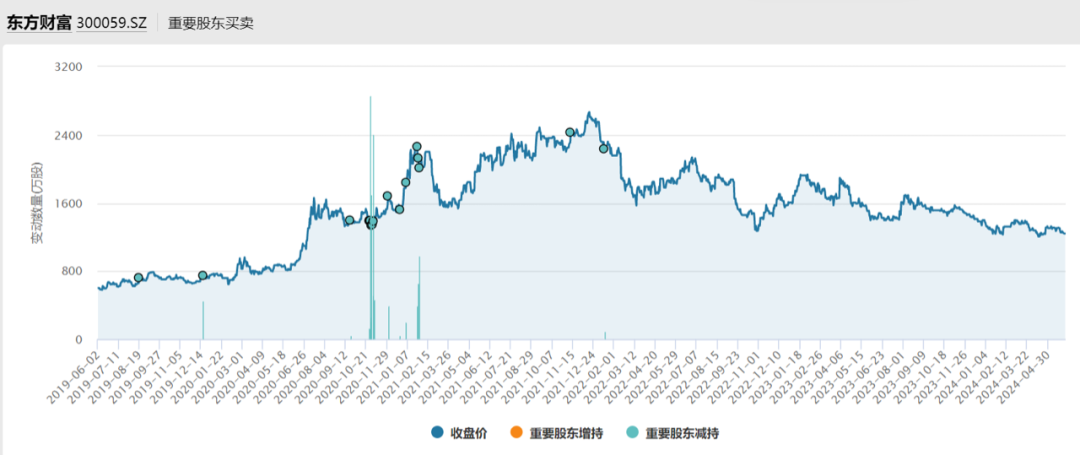Select the marker near 2021-10 on the price line
The height and width of the screenshot is (455, 1080).
[x=570, y=132]
